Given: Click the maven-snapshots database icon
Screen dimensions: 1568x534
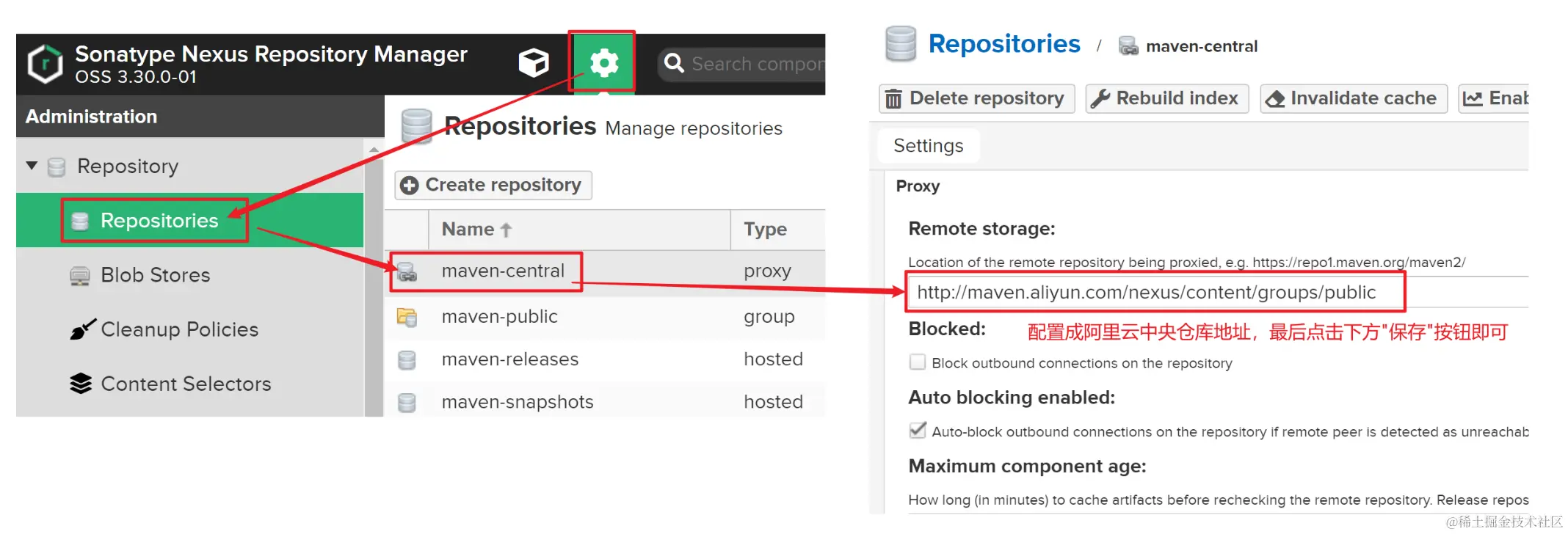Looking at the screenshot, I should [407, 402].
